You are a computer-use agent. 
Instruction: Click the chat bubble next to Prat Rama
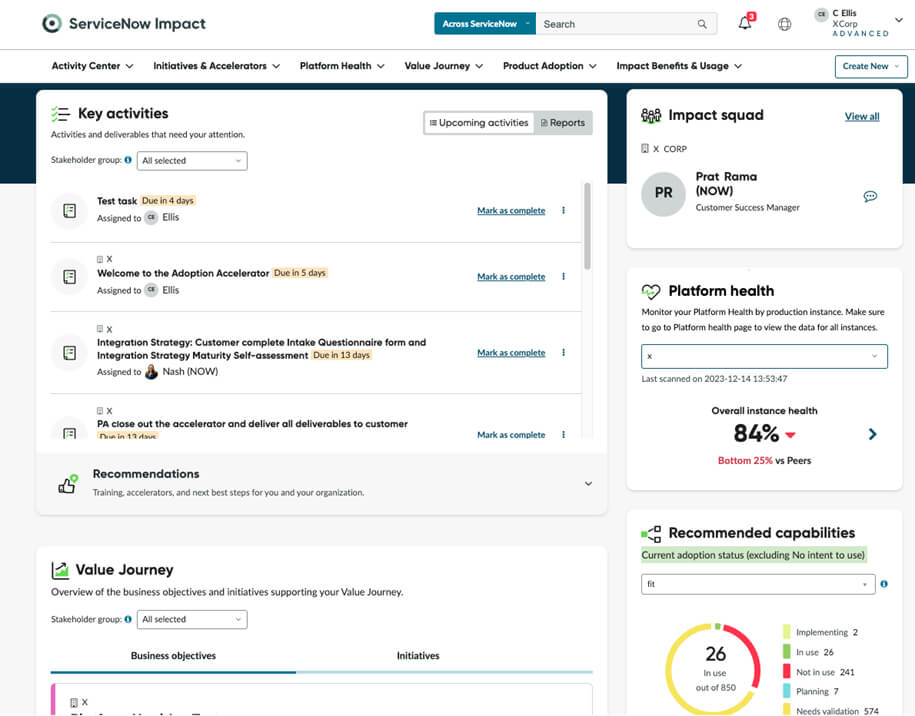point(870,197)
